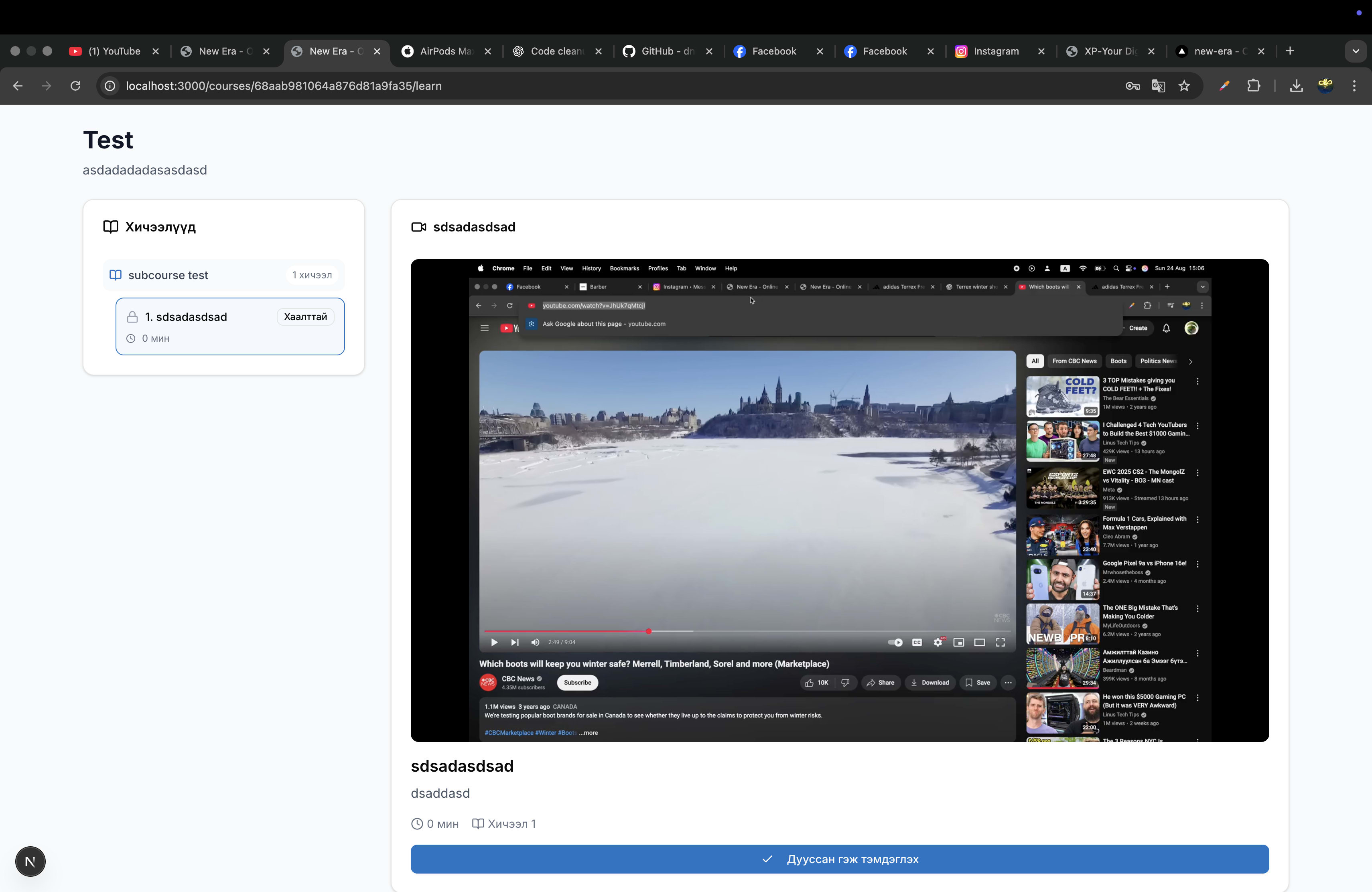Bookmark this page with the star icon

tap(1184, 86)
